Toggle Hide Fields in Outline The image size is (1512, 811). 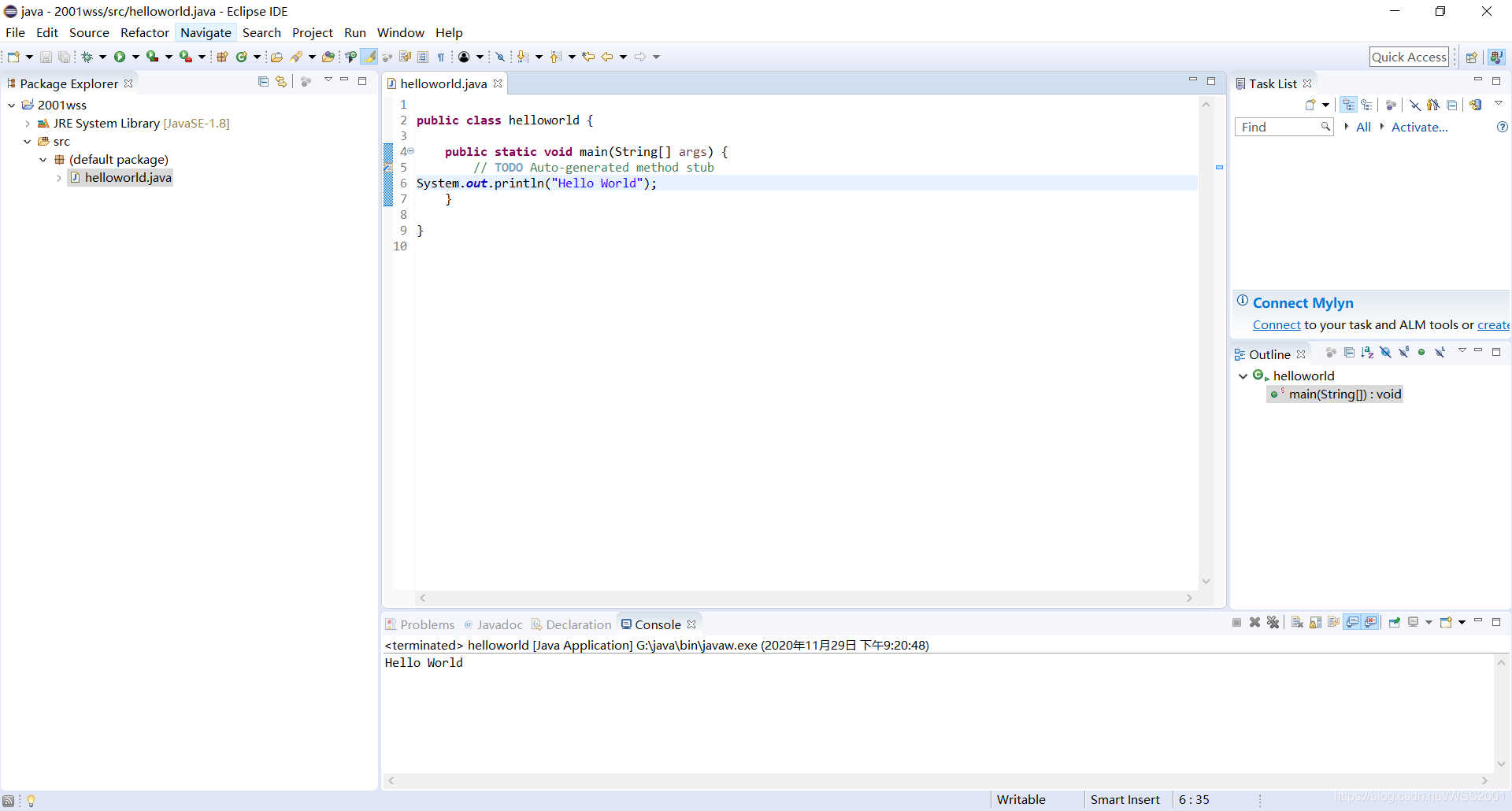(1385, 352)
